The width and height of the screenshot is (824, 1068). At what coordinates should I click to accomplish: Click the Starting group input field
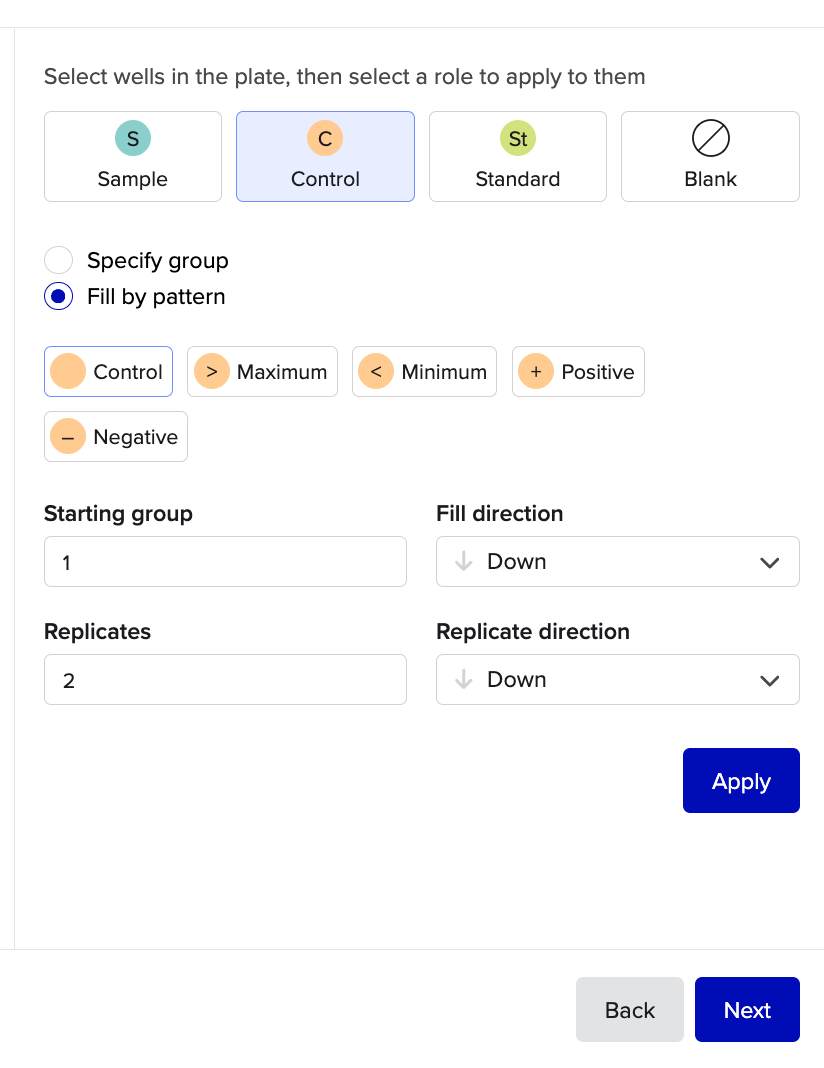click(225, 562)
